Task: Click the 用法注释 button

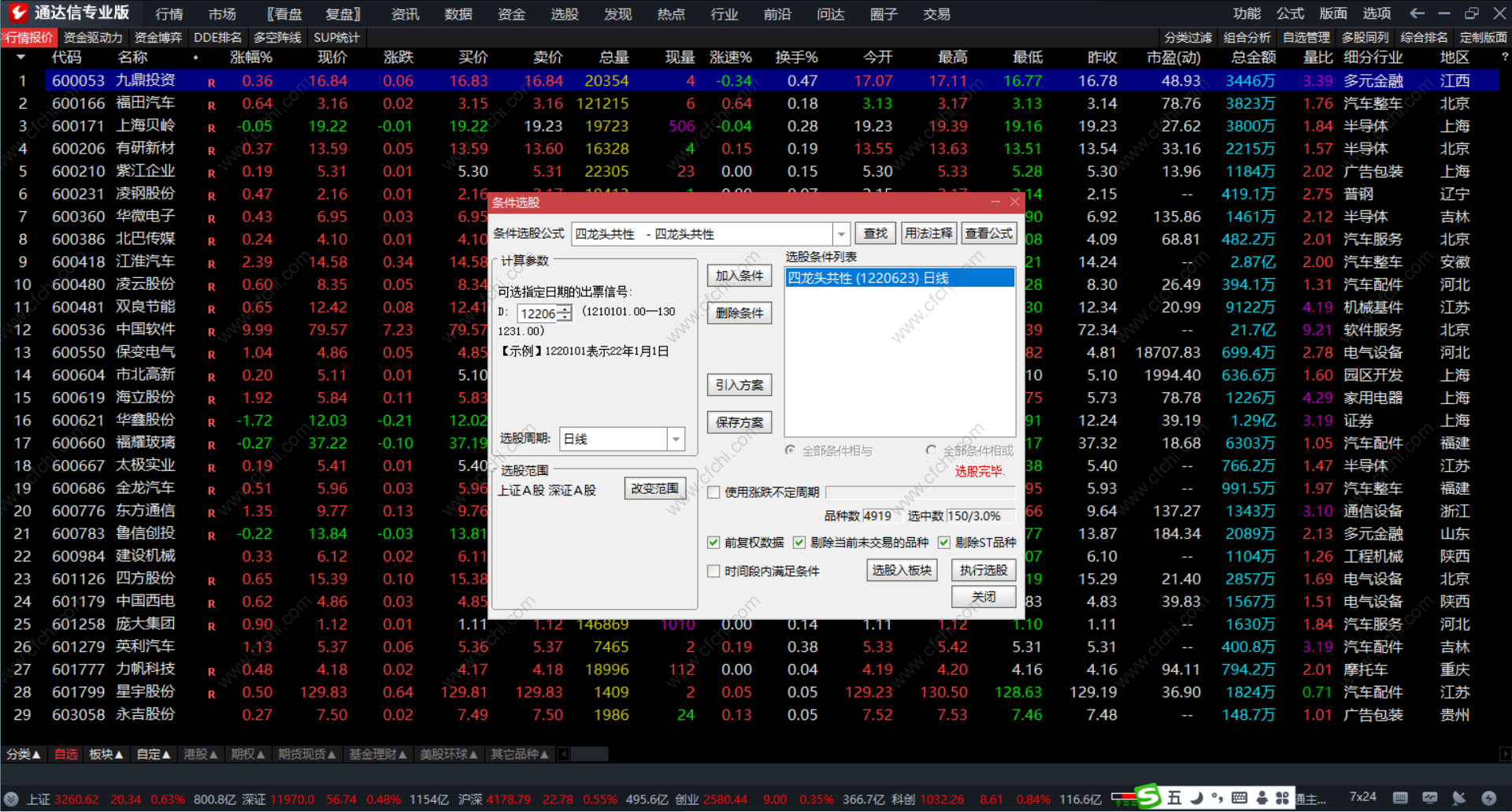Action: [928, 233]
